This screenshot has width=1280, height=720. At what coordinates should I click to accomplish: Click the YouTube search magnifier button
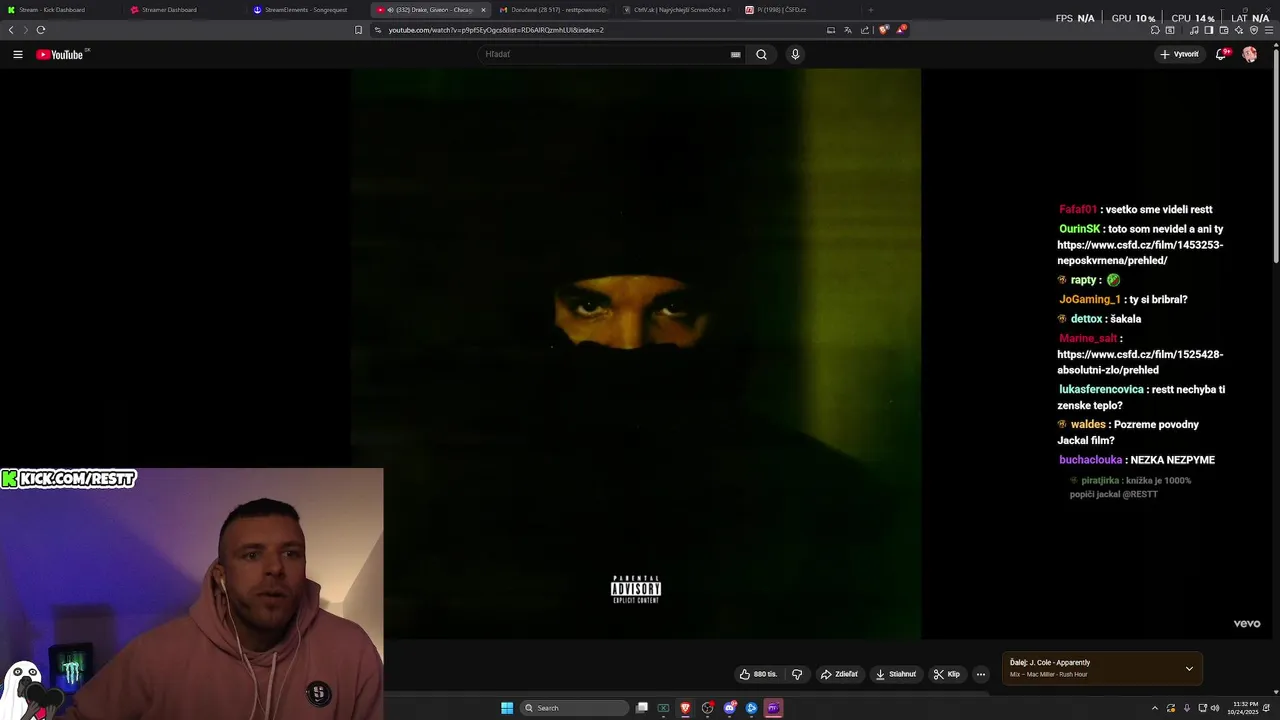tap(761, 55)
